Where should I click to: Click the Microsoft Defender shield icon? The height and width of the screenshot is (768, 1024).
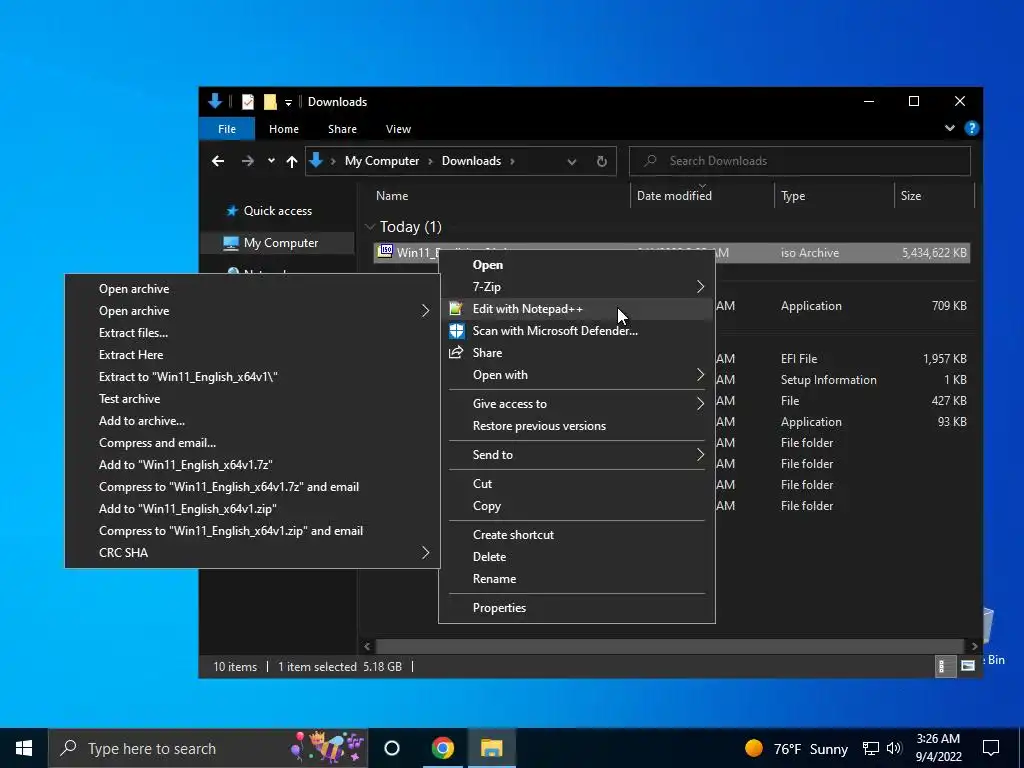click(456, 330)
